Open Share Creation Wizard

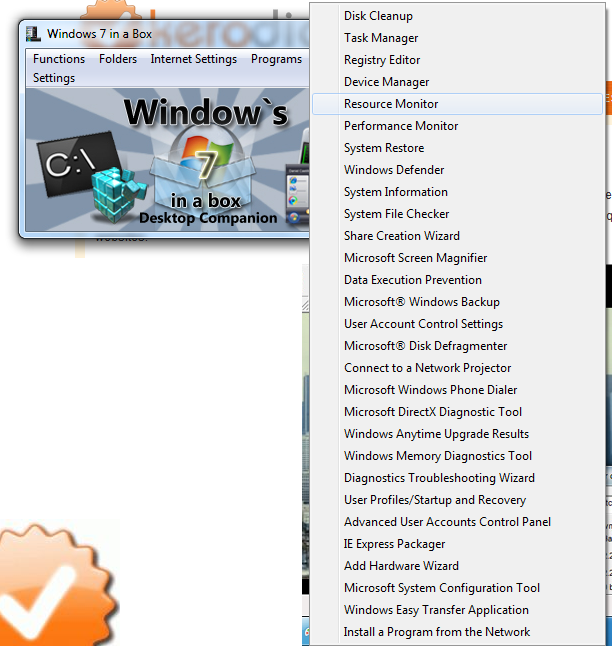pos(457,236)
